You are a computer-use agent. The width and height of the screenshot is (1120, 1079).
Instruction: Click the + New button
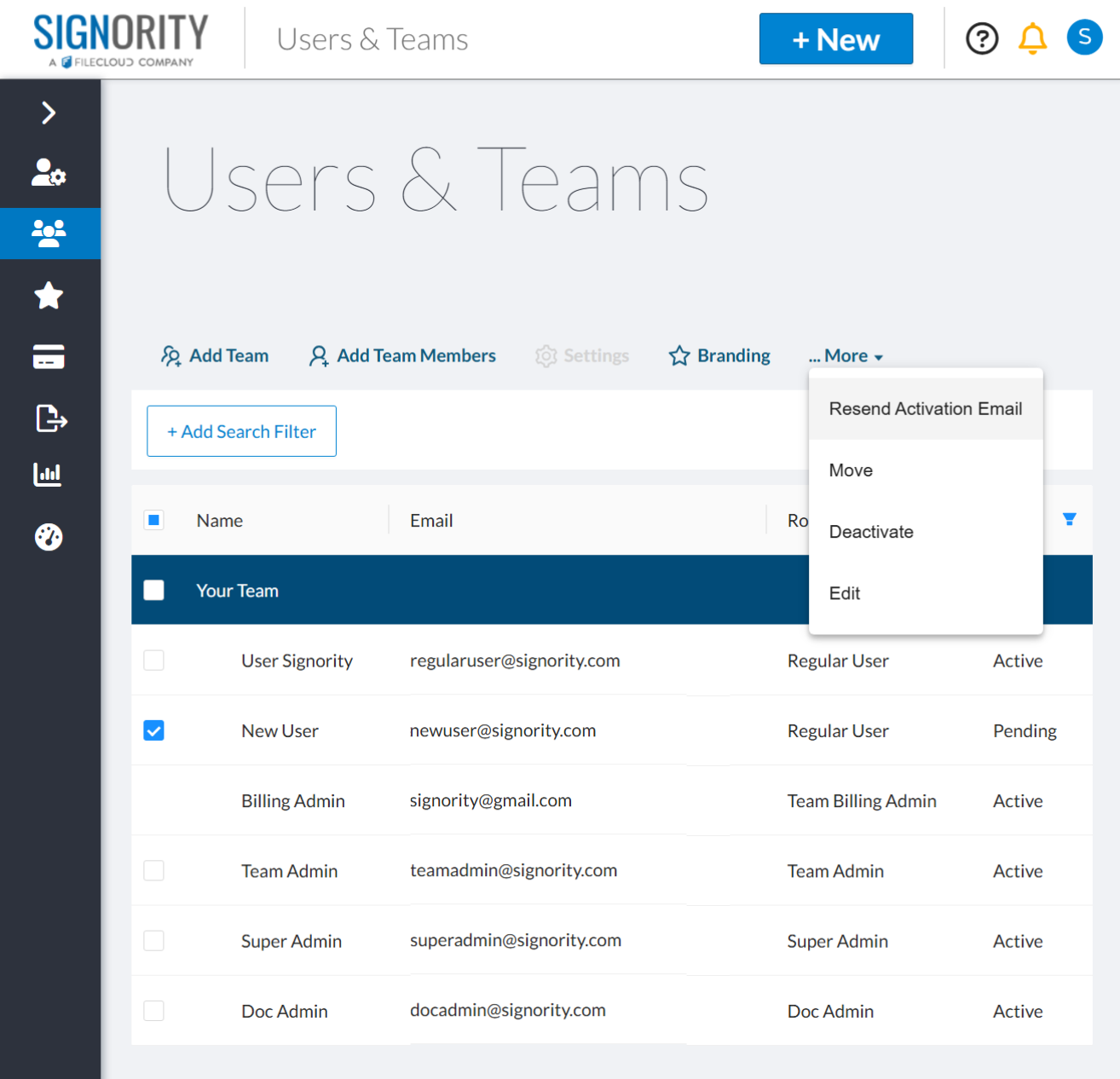pos(836,38)
